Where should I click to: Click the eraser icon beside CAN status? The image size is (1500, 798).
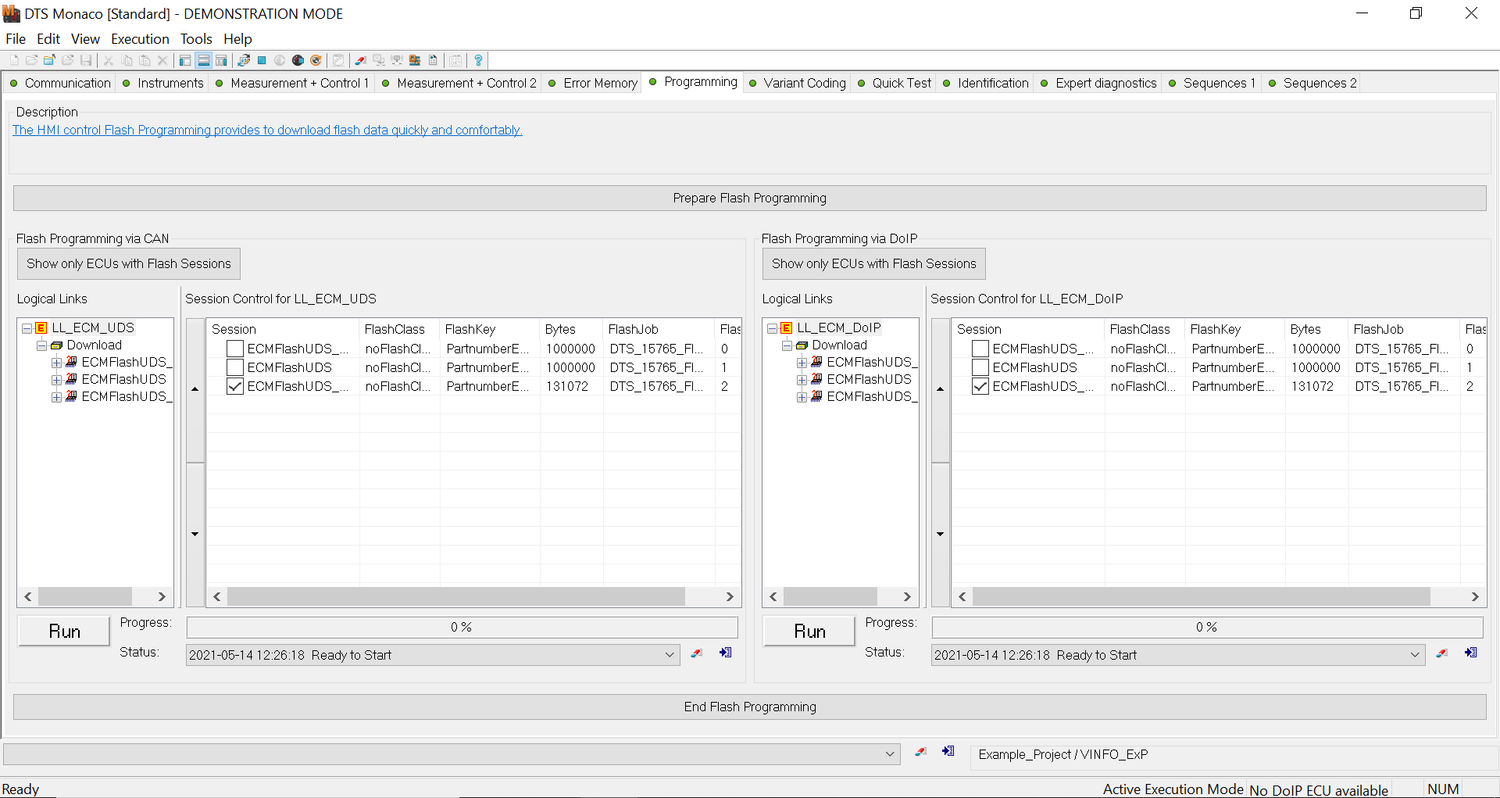pyautogui.click(x=698, y=654)
